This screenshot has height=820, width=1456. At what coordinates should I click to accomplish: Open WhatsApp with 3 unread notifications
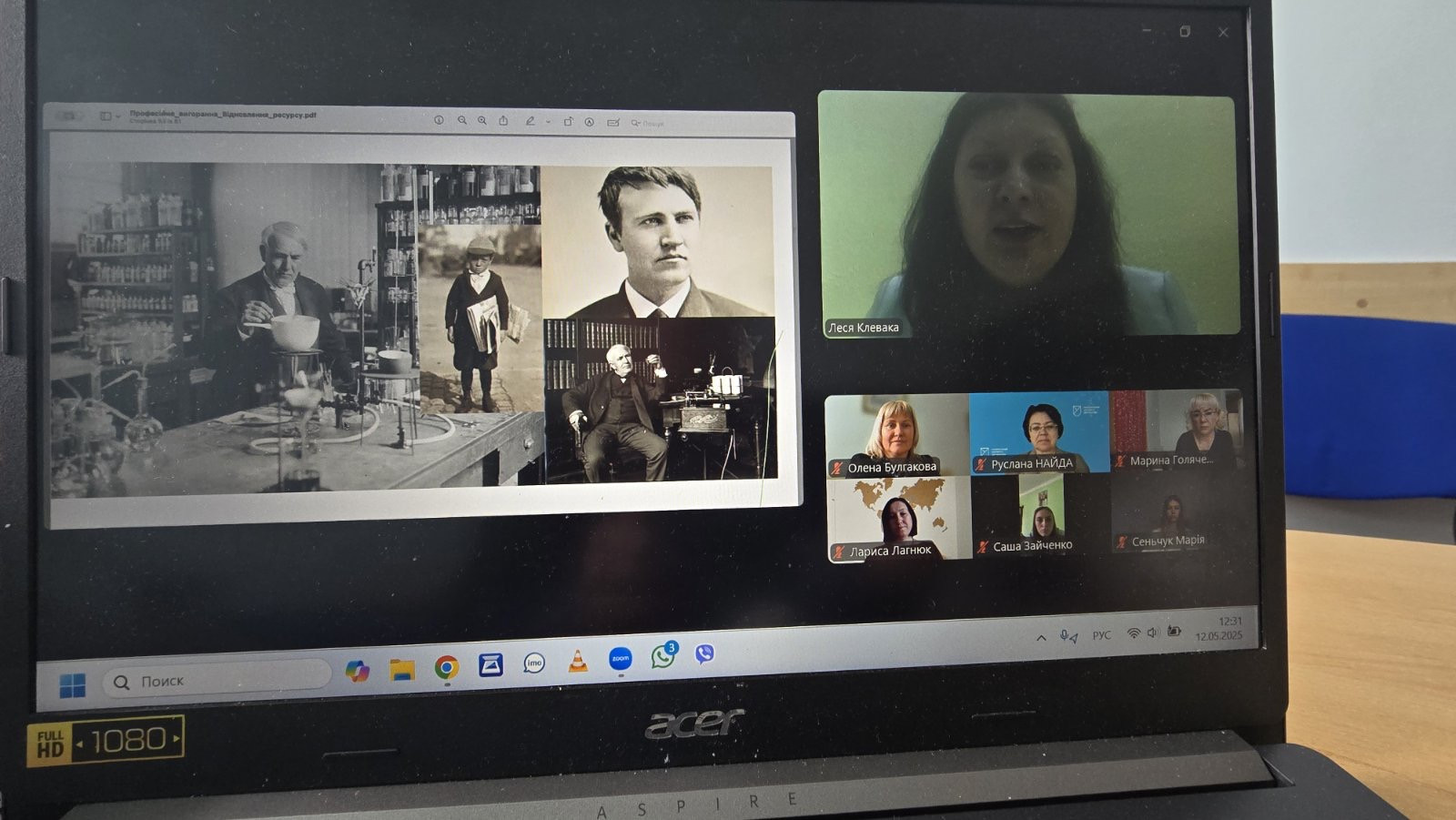click(x=663, y=655)
